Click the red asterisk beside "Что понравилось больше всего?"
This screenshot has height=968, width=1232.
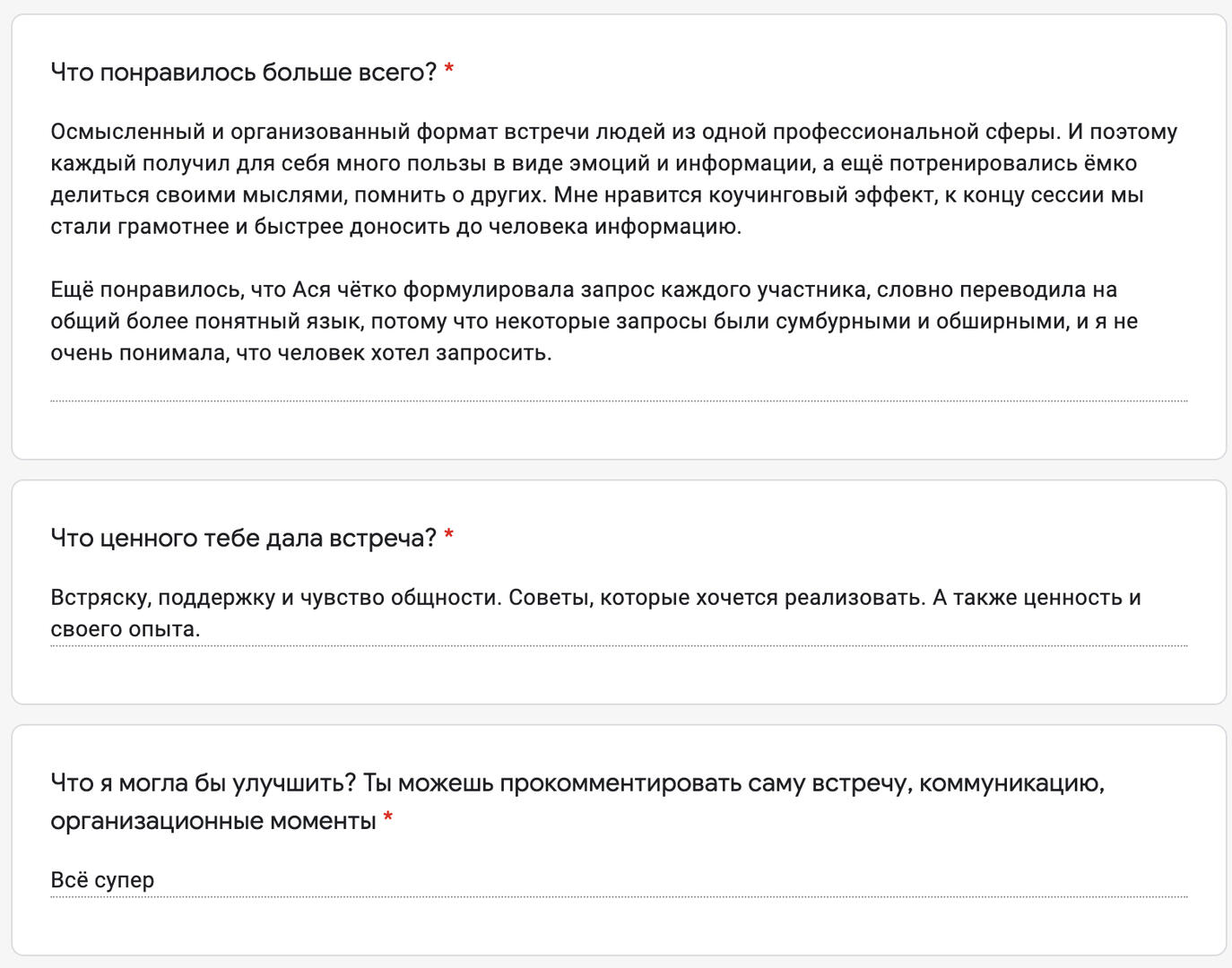[x=449, y=71]
